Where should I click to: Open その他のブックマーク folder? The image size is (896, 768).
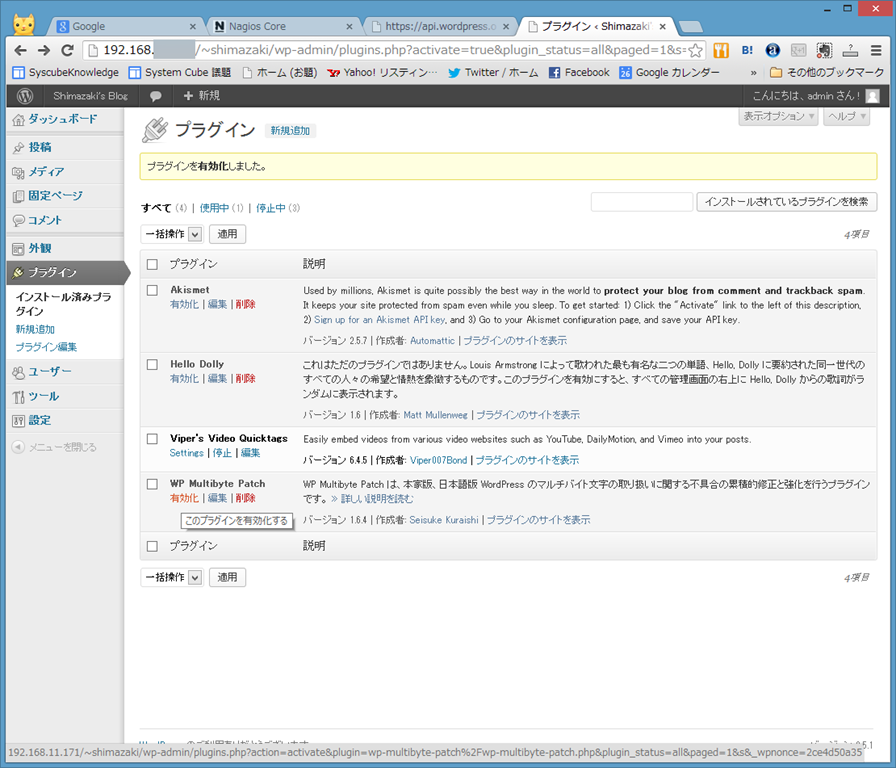[x=827, y=73]
